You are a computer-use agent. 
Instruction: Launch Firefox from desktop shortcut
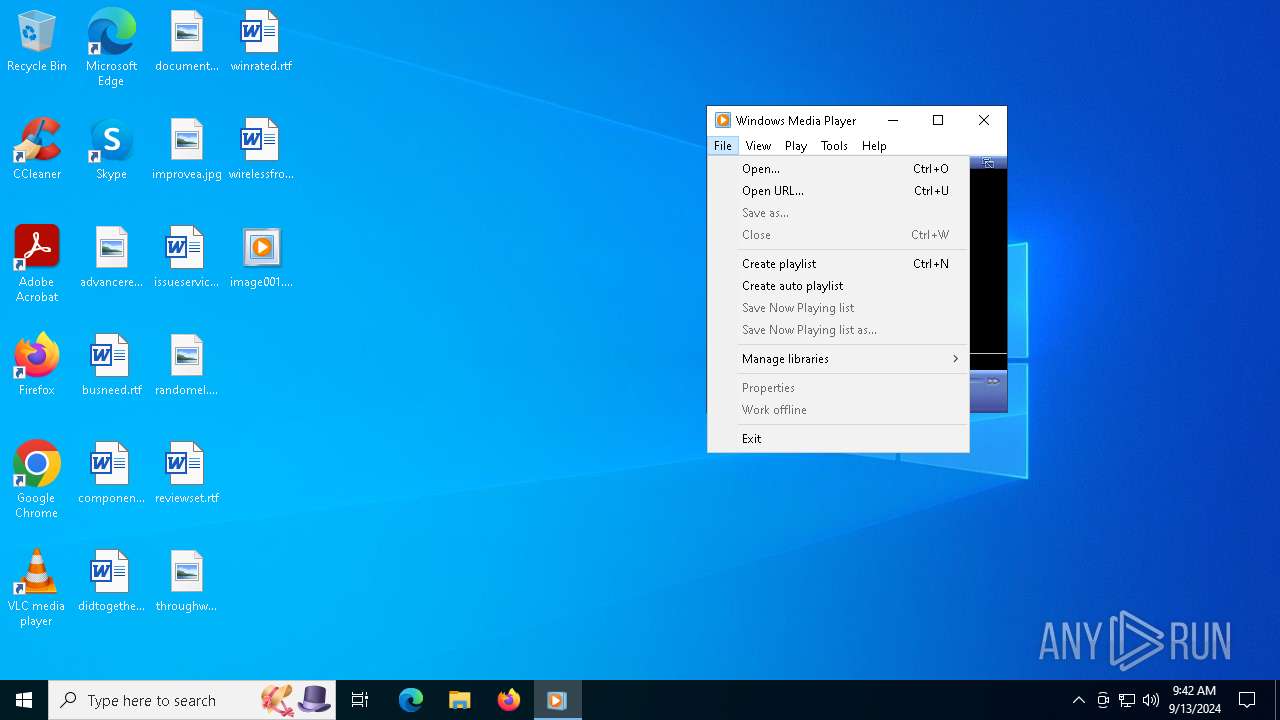coord(37,366)
